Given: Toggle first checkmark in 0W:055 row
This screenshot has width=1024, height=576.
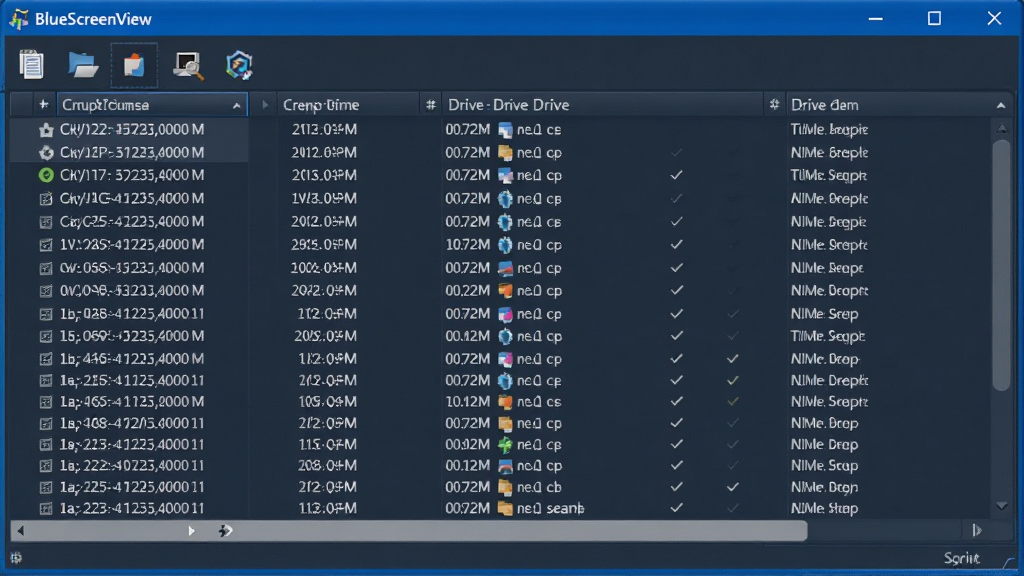Looking at the screenshot, I should tap(677, 268).
